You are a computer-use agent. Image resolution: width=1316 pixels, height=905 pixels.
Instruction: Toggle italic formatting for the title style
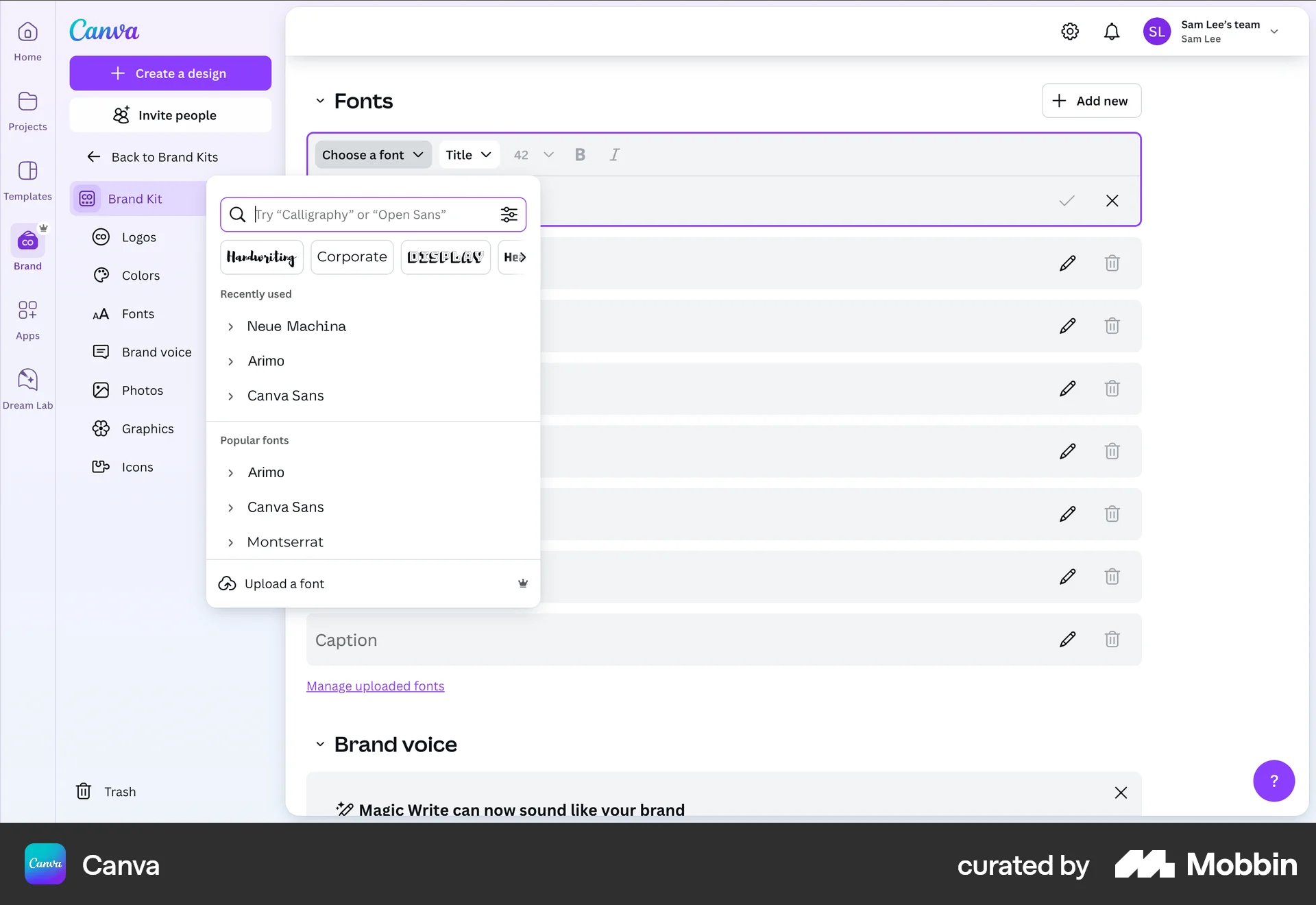pos(614,154)
